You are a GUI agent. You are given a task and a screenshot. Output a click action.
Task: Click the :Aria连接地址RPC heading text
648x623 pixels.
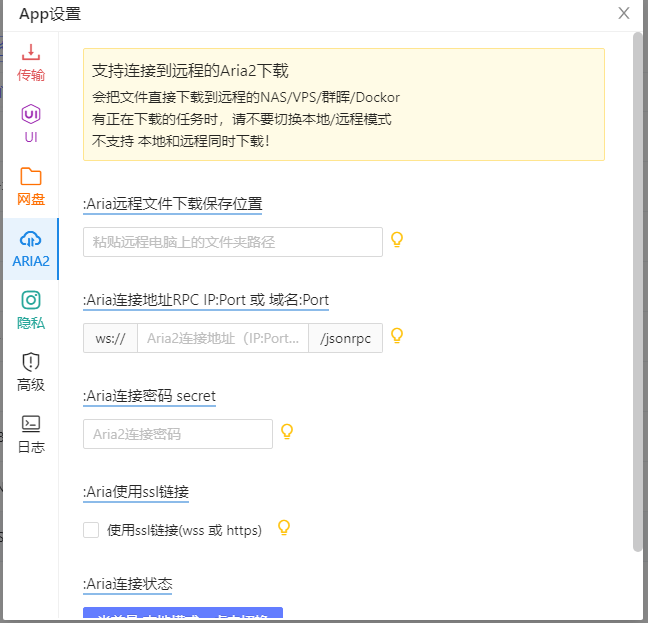(206, 300)
